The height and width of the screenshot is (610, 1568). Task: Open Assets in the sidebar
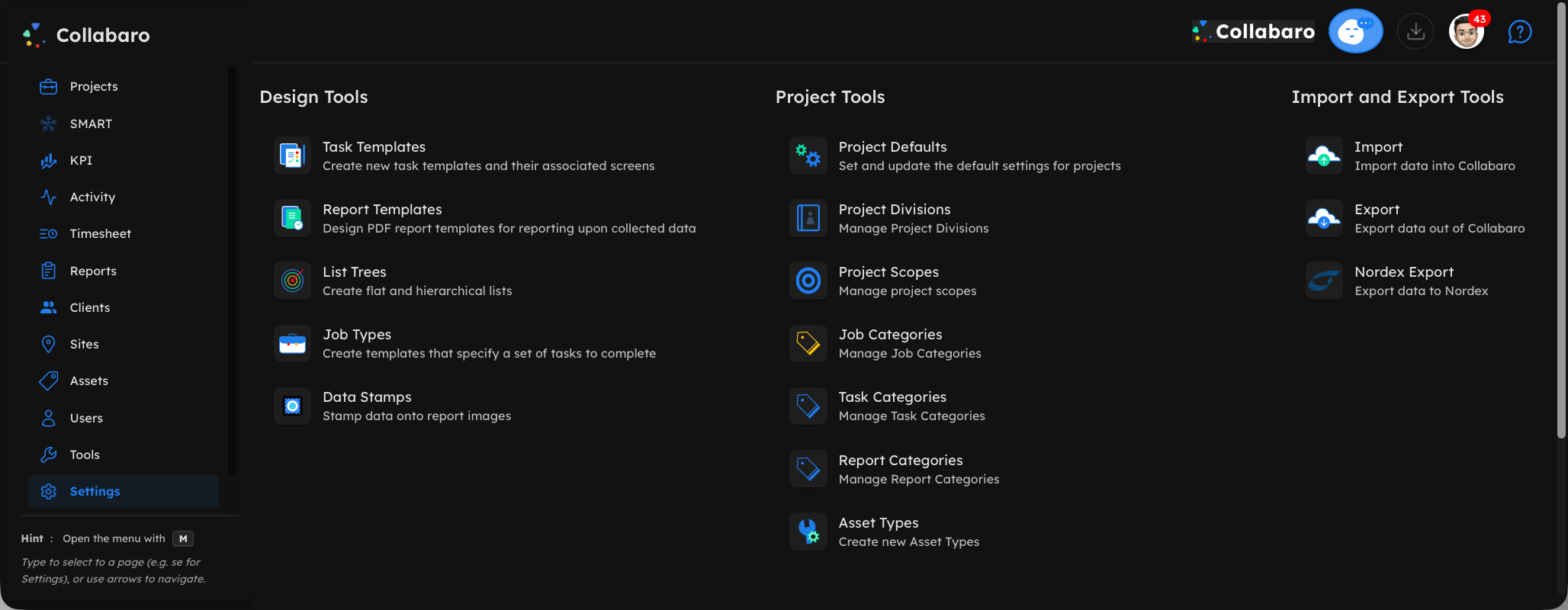point(124,380)
